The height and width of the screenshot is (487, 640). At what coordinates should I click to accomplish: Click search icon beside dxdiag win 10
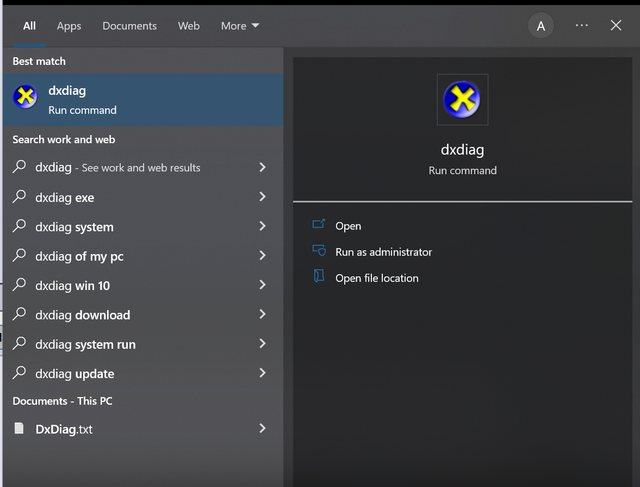[x=19, y=285]
